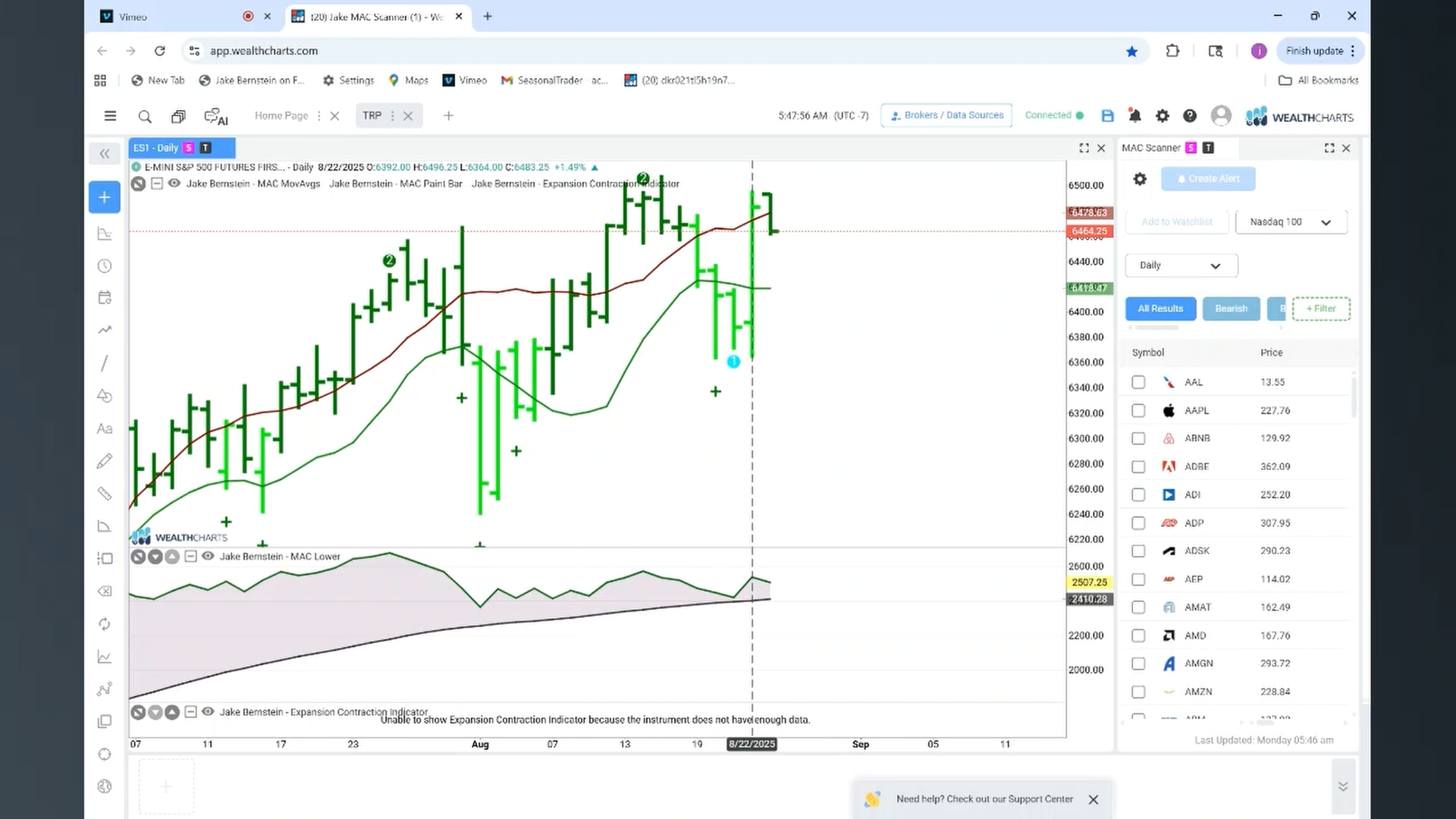Expand the bottom panel double chevron
Viewport: 1456px width, 819px height.
pos(1342,786)
